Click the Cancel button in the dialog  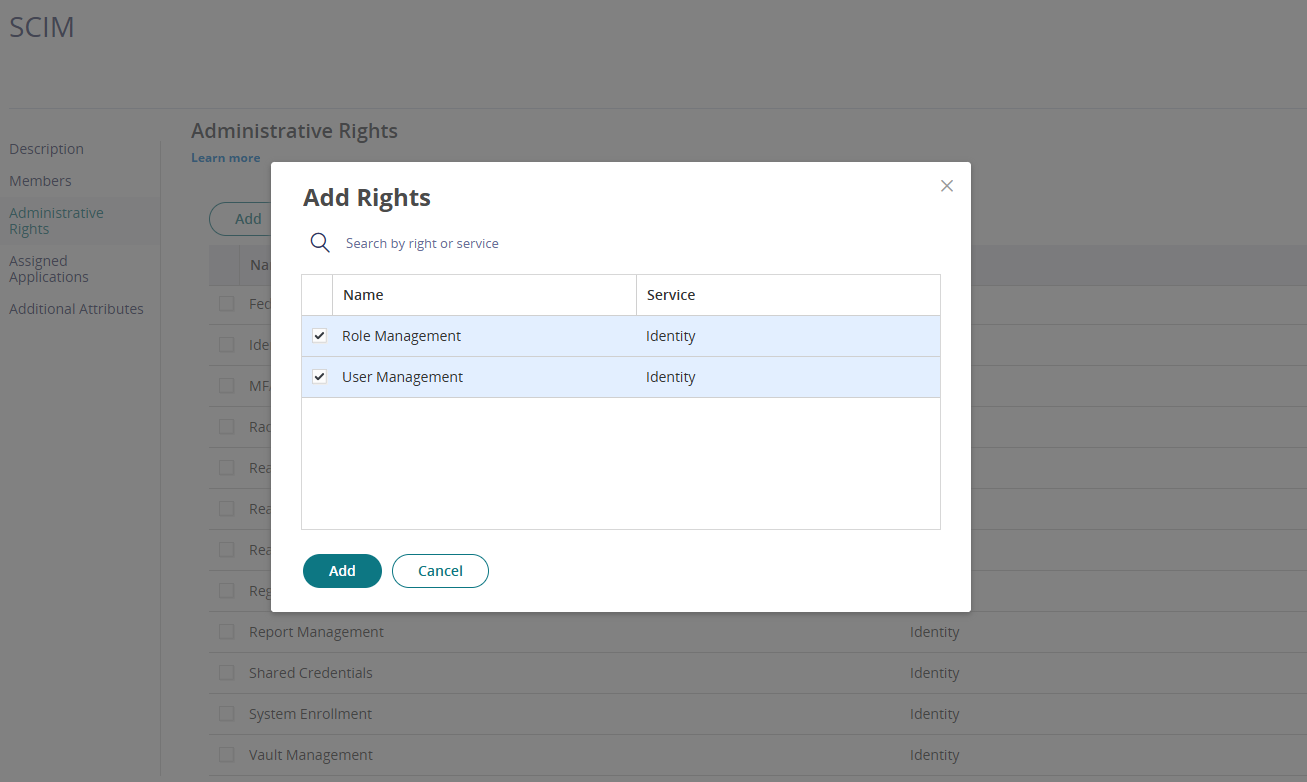pyautogui.click(x=440, y=570)
